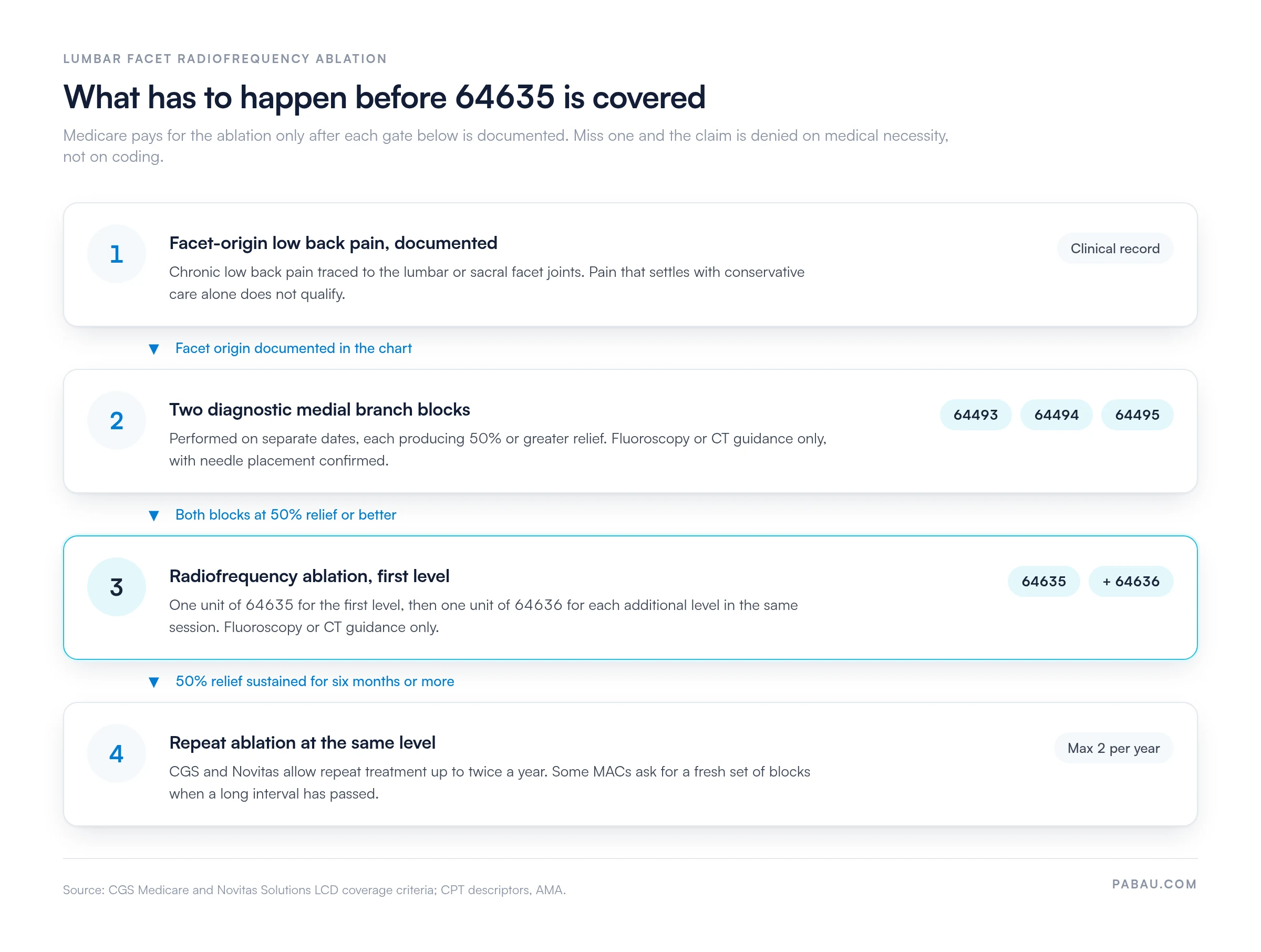The height and width of the screenshot is (952, 1261).
Task: Expand arrow beside 50% relief sustained
Action: (153, 682)
